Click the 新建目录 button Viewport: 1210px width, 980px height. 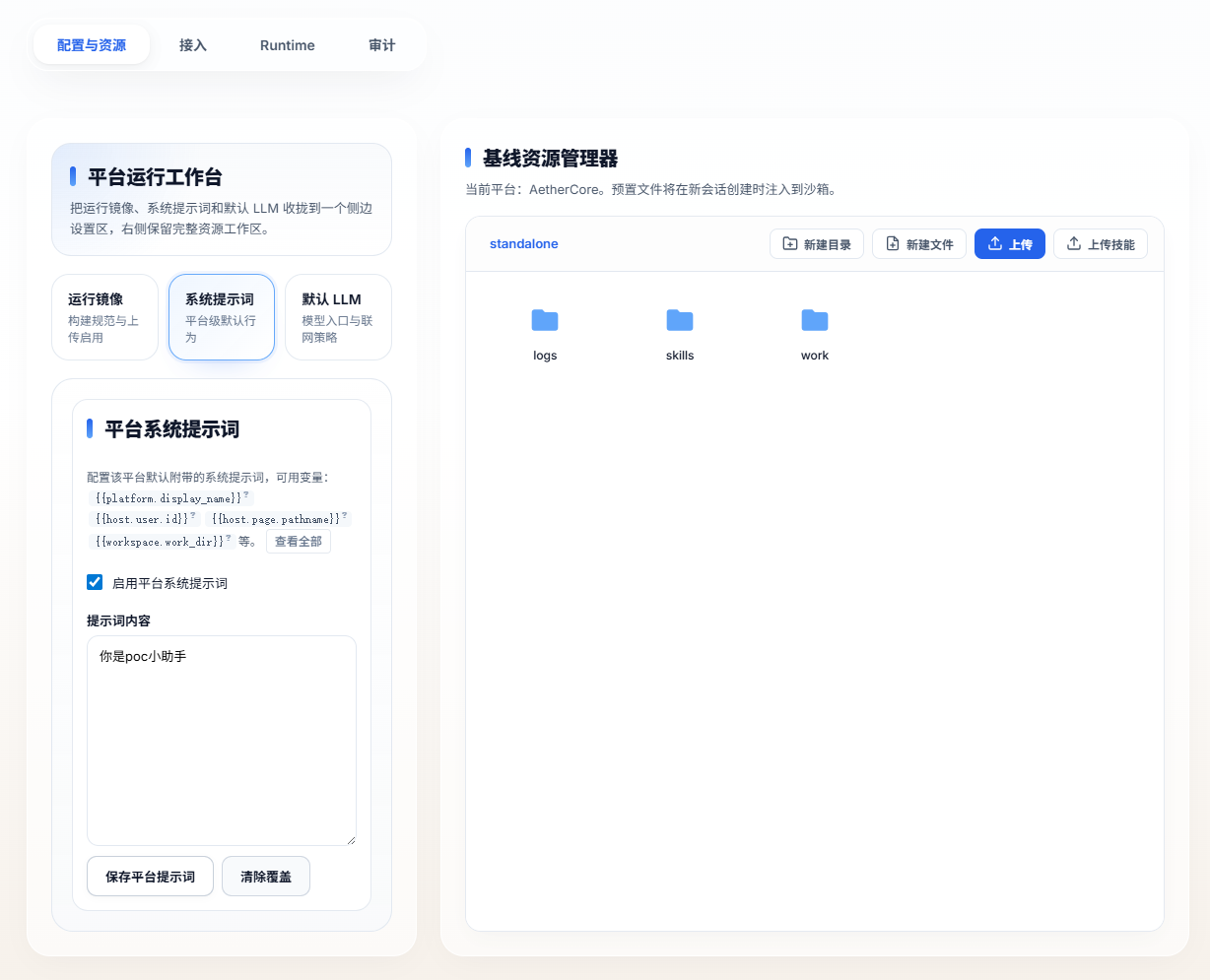(x=817, y=244)
